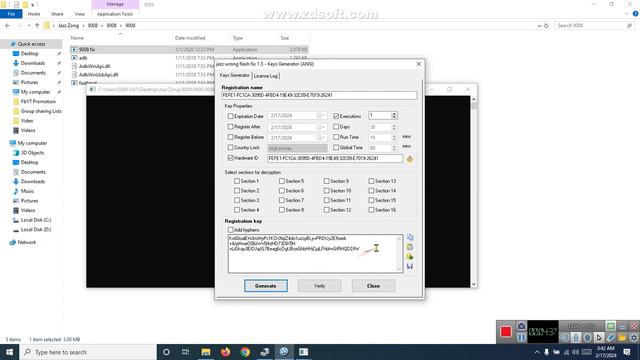Copy registration key with the top side icon

[410, 238]
